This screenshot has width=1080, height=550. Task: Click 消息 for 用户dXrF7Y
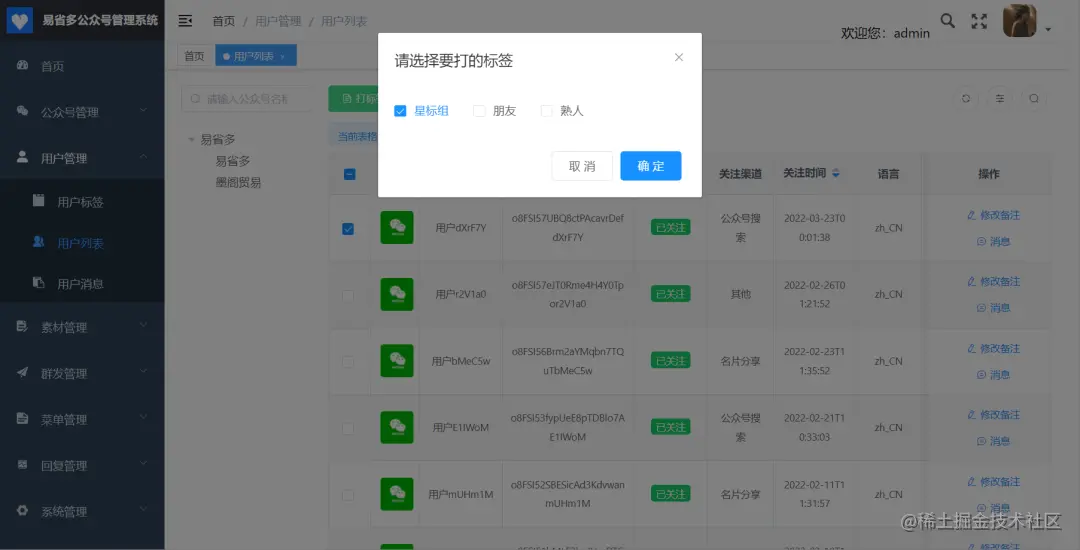993,242
